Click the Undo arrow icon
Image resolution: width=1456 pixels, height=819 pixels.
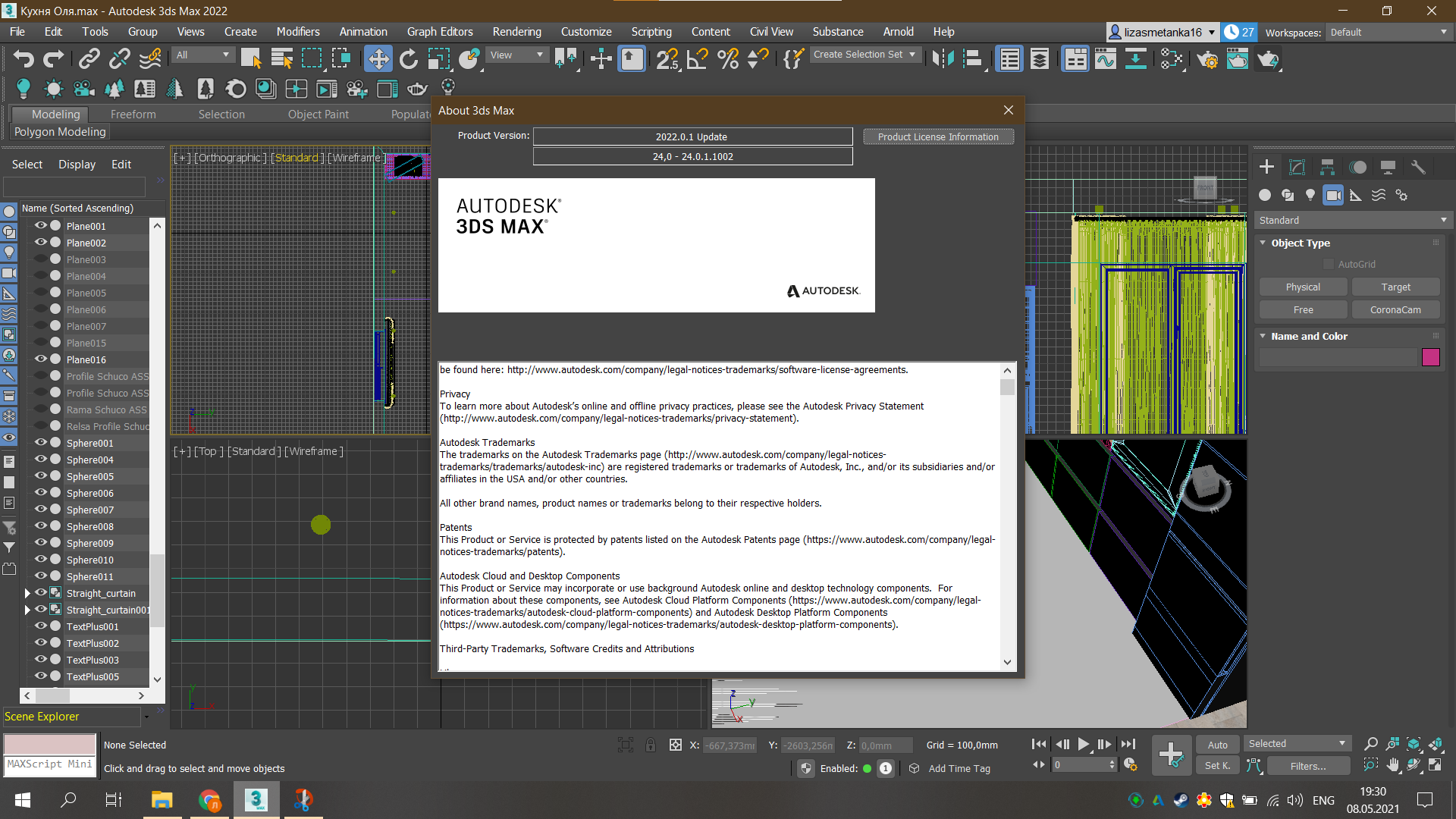tap(24, 59)
